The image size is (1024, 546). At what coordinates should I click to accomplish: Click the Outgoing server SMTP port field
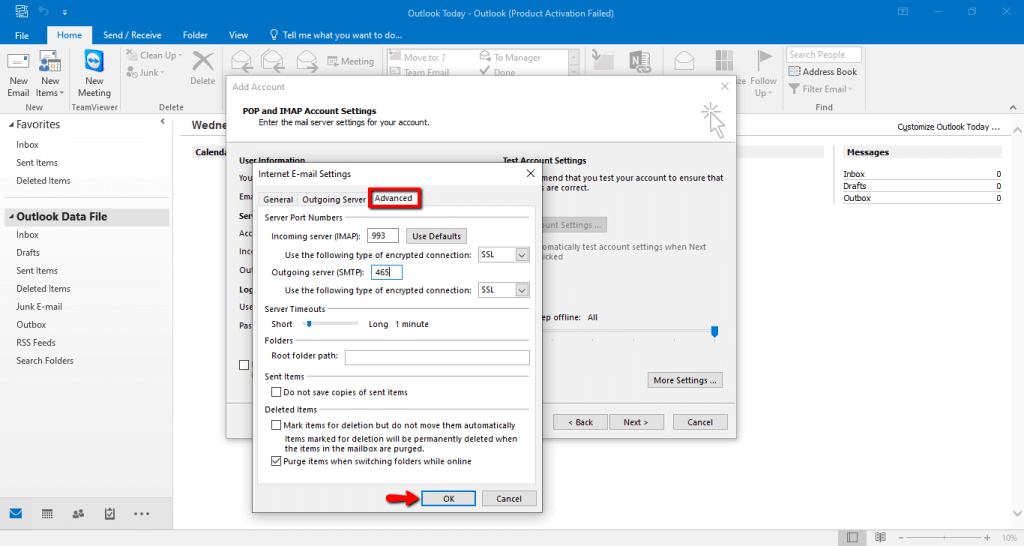[387, 272]
